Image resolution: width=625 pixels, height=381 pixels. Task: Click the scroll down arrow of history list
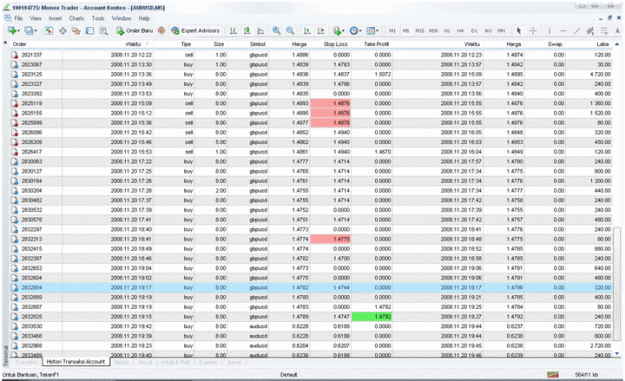(617, 354)
